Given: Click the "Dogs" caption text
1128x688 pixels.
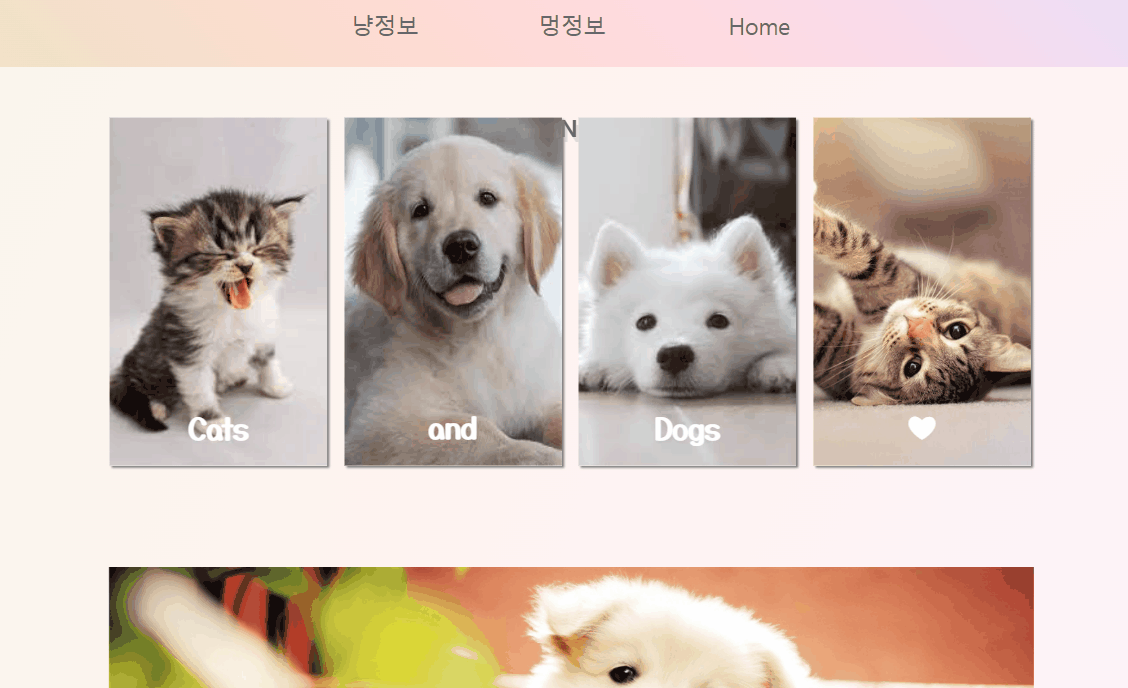Looking at the screenshot, I should point(687,430).
